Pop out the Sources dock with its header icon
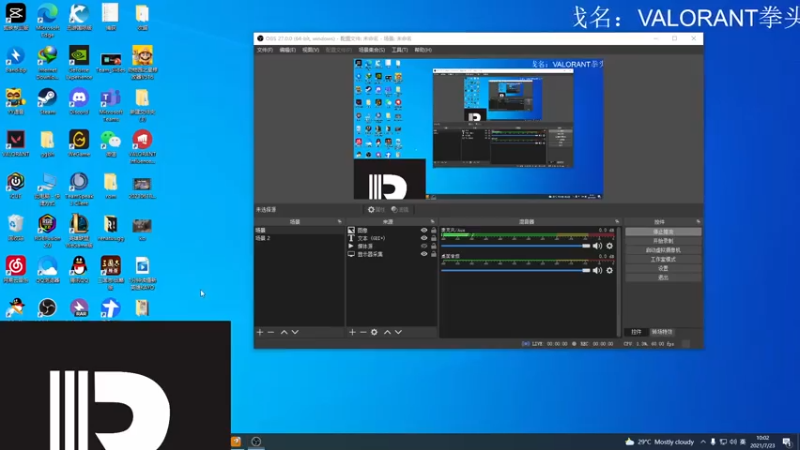 tap(433, 222)
